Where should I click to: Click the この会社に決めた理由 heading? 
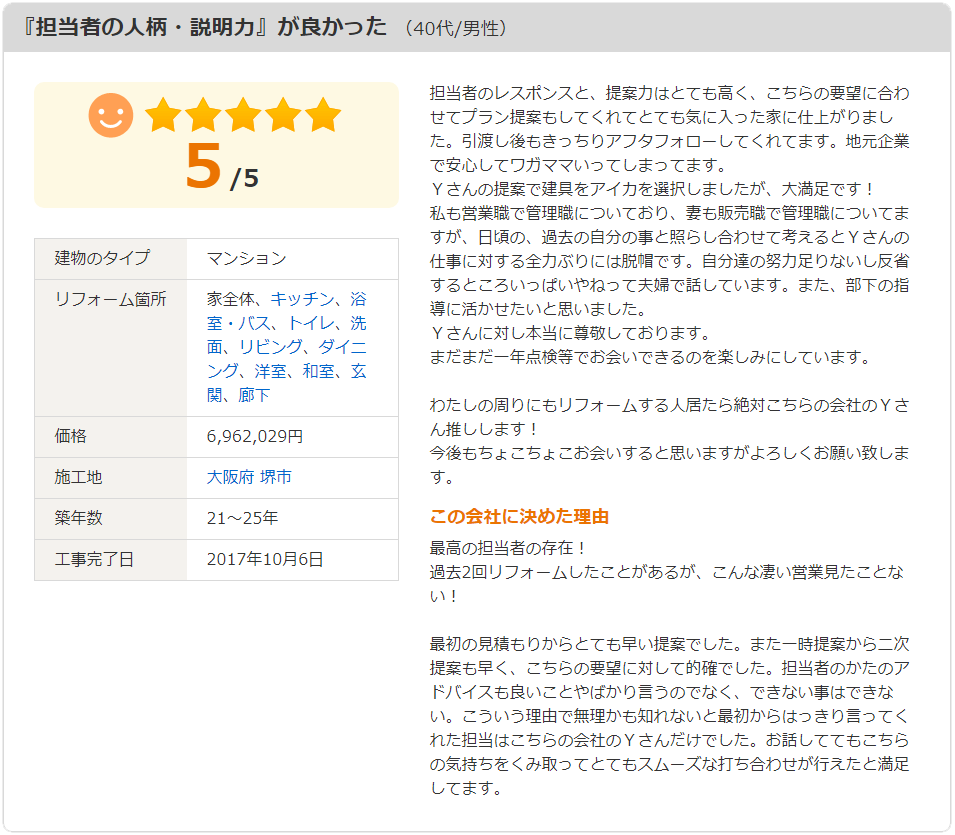pyautogui.click(x=519, y=517)
